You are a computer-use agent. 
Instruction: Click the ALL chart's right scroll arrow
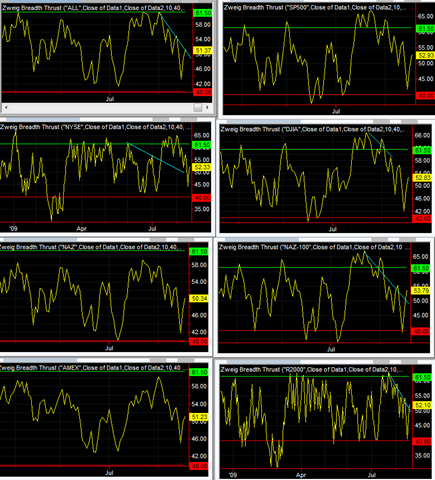pyautogui.click(x=207, y=107)
